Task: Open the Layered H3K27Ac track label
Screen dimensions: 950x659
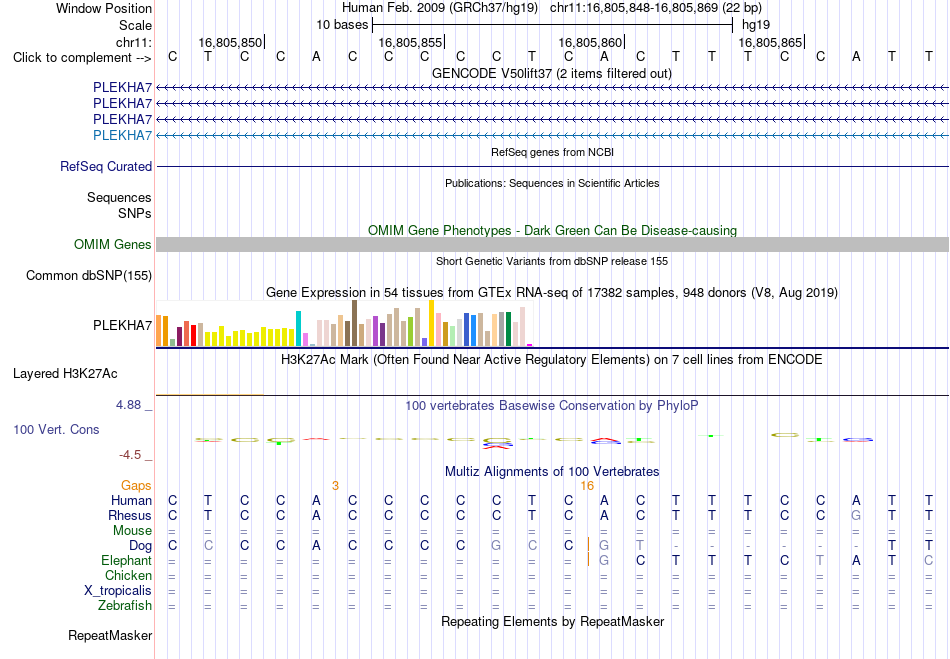Action: [x=65, y=374]
